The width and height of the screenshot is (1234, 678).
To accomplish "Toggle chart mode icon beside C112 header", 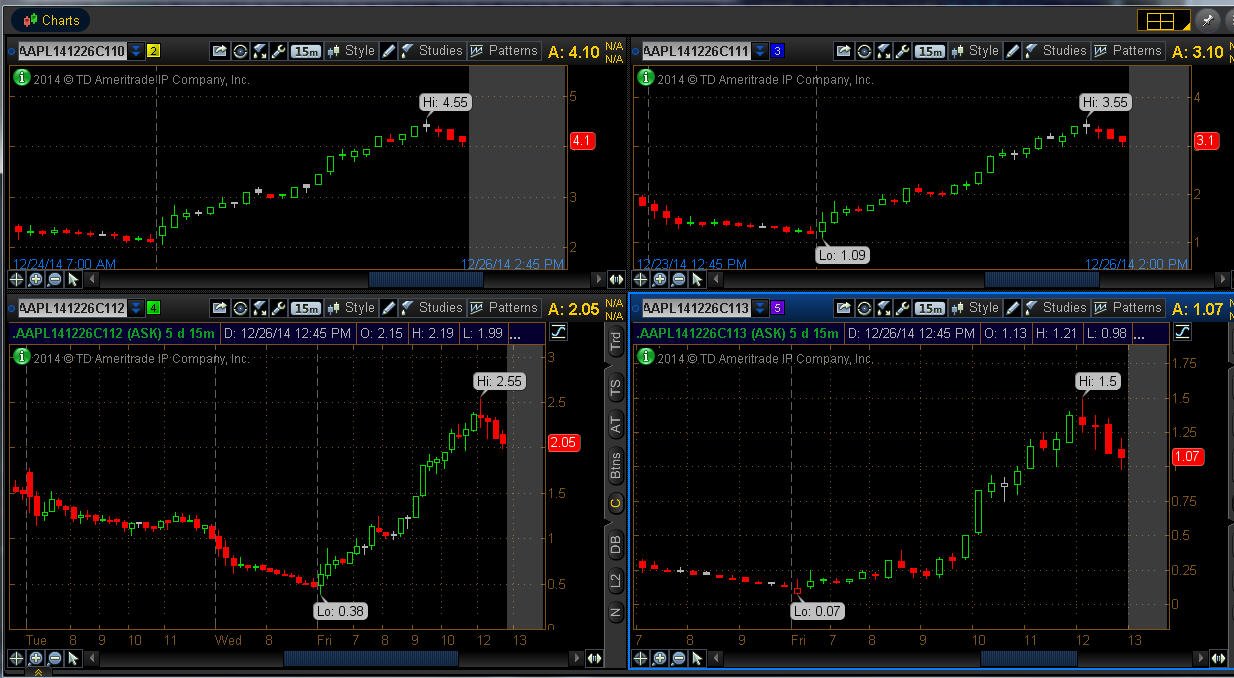I will click(558, 332).
